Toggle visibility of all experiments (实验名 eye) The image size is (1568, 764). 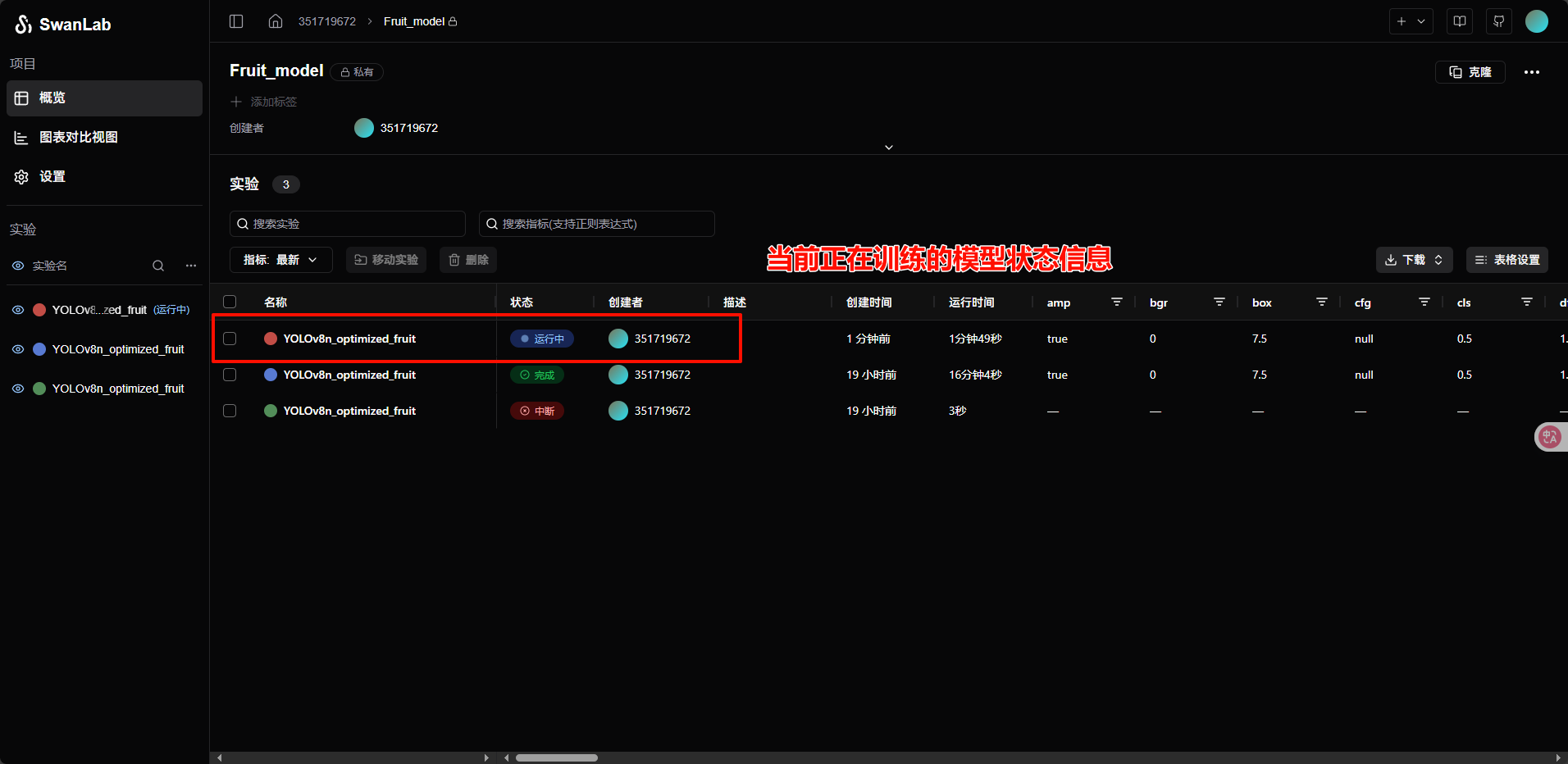[x=18, y=266]
